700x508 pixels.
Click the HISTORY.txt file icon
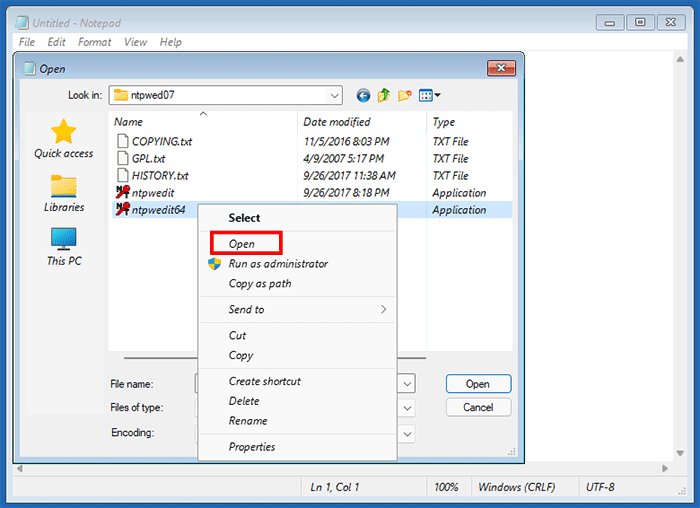click(x=122, y=175)
